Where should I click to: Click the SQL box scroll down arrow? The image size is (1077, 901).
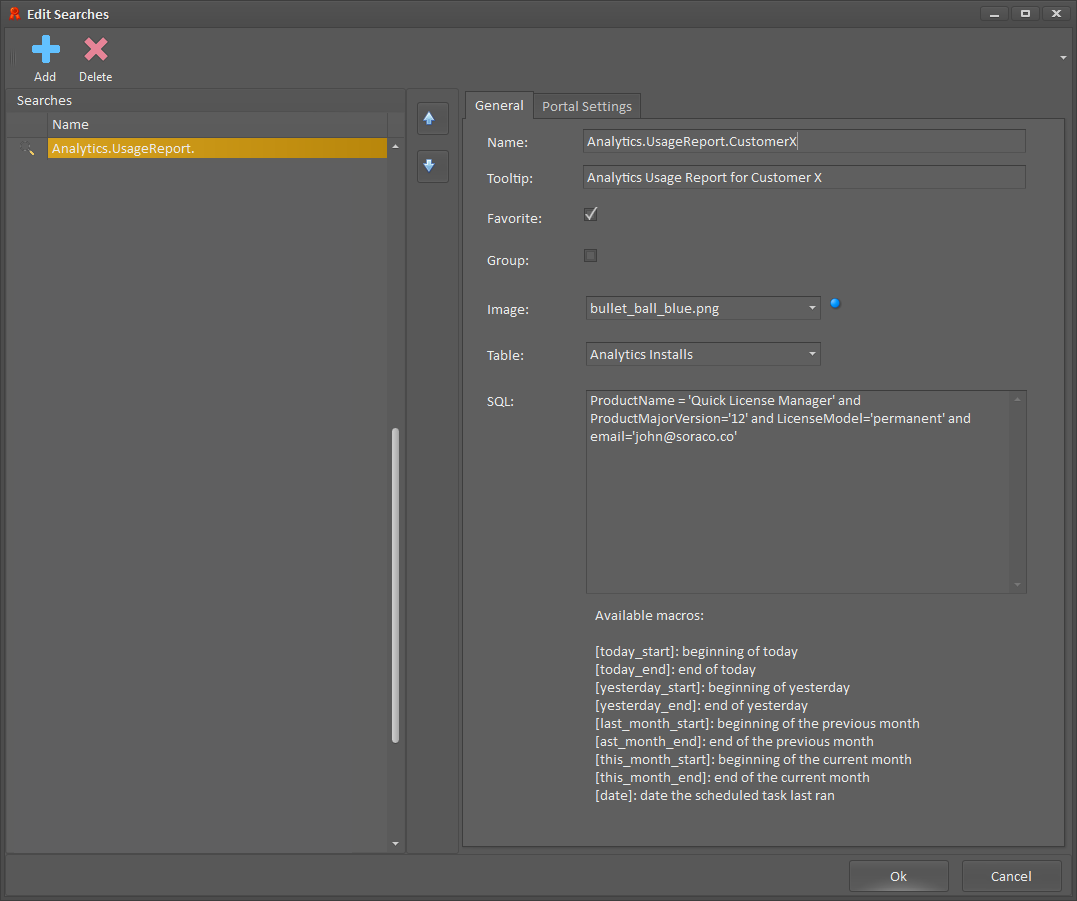click(x=1017, y=585)
